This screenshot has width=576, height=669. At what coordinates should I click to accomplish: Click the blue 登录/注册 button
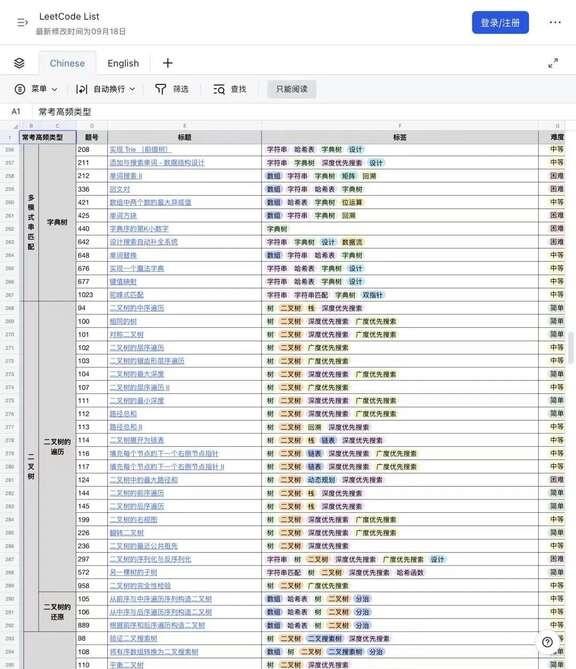tap(500, 23)
